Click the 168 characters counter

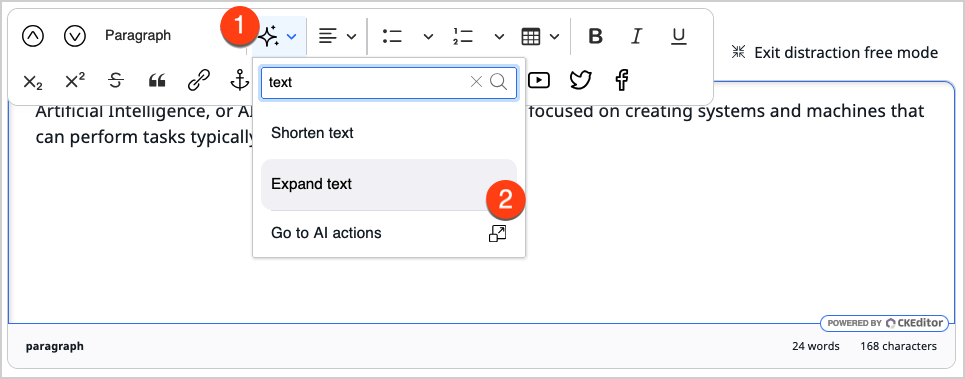point(899,346)
